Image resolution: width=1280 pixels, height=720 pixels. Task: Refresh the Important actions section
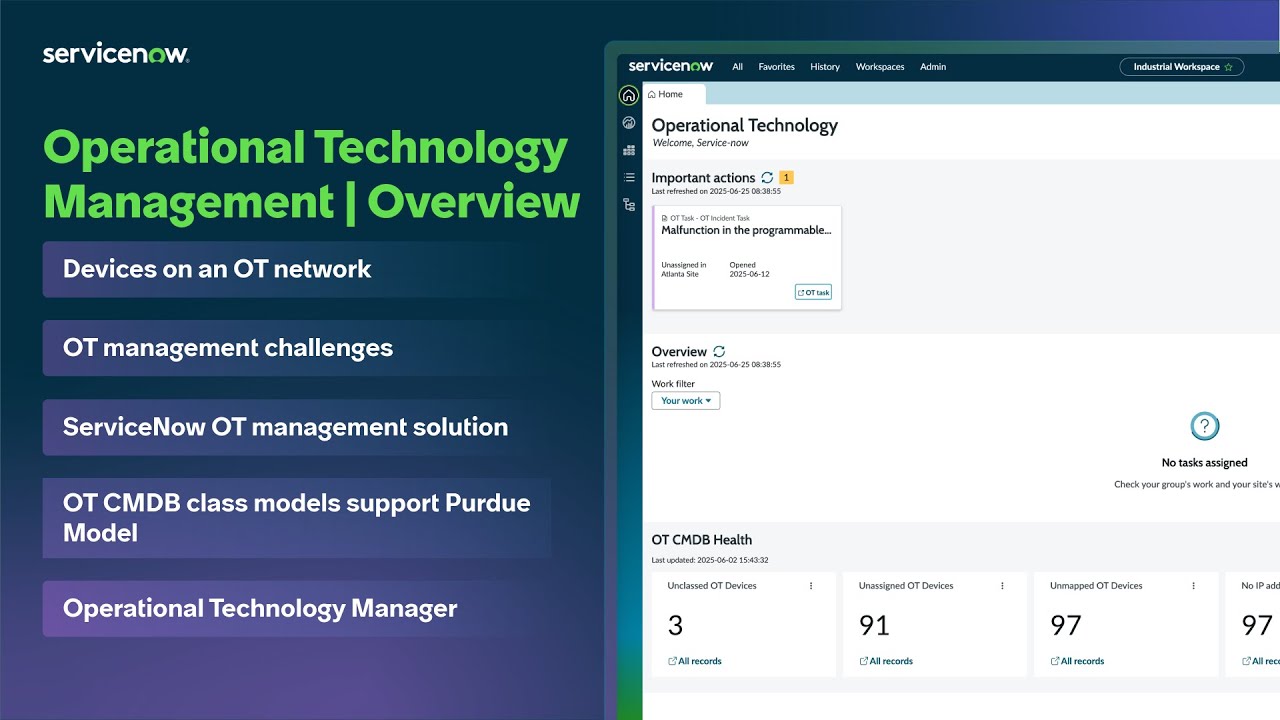[767, 177]
